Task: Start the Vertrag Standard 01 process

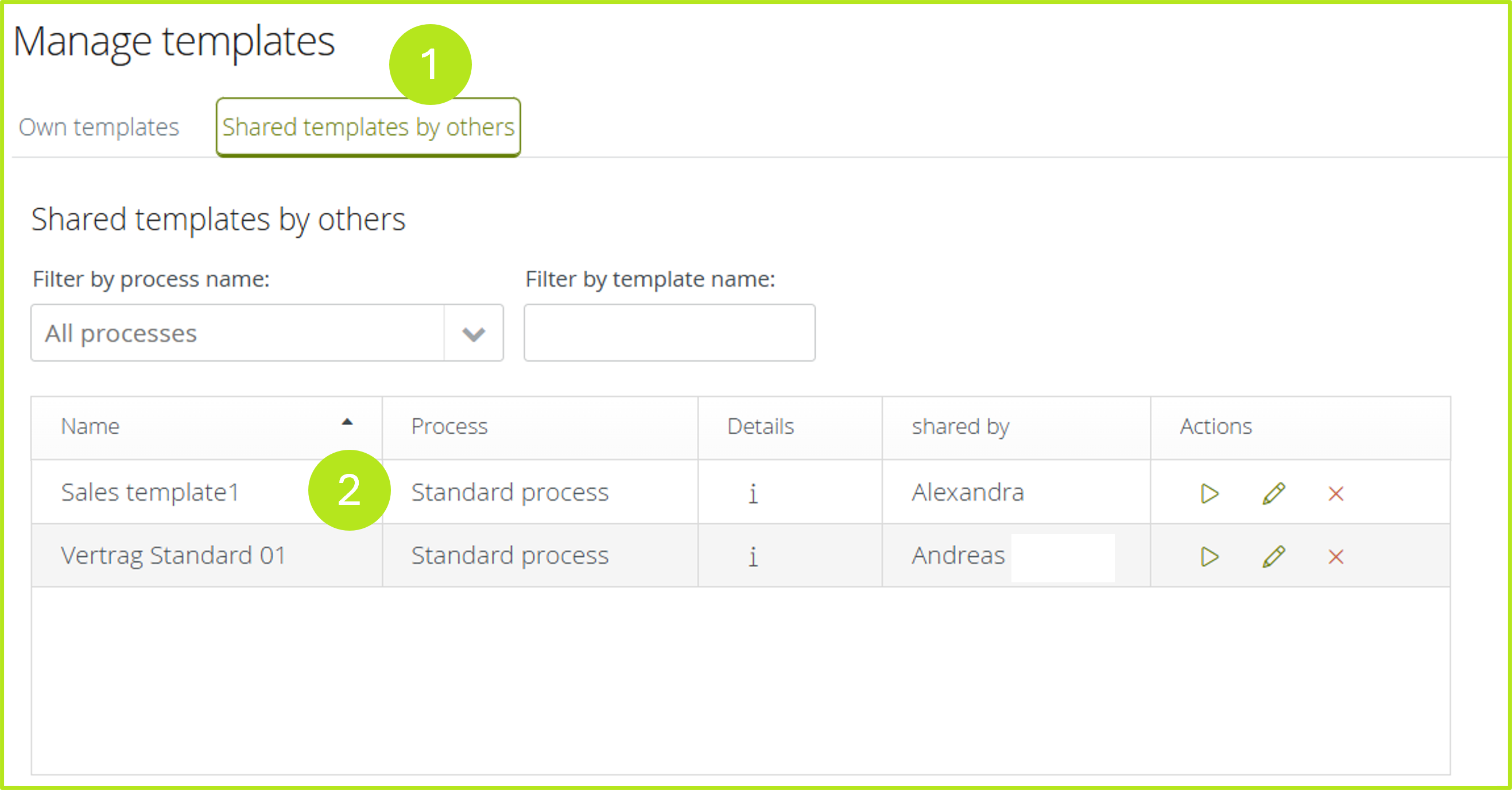Action: (x=1209, y=556)
